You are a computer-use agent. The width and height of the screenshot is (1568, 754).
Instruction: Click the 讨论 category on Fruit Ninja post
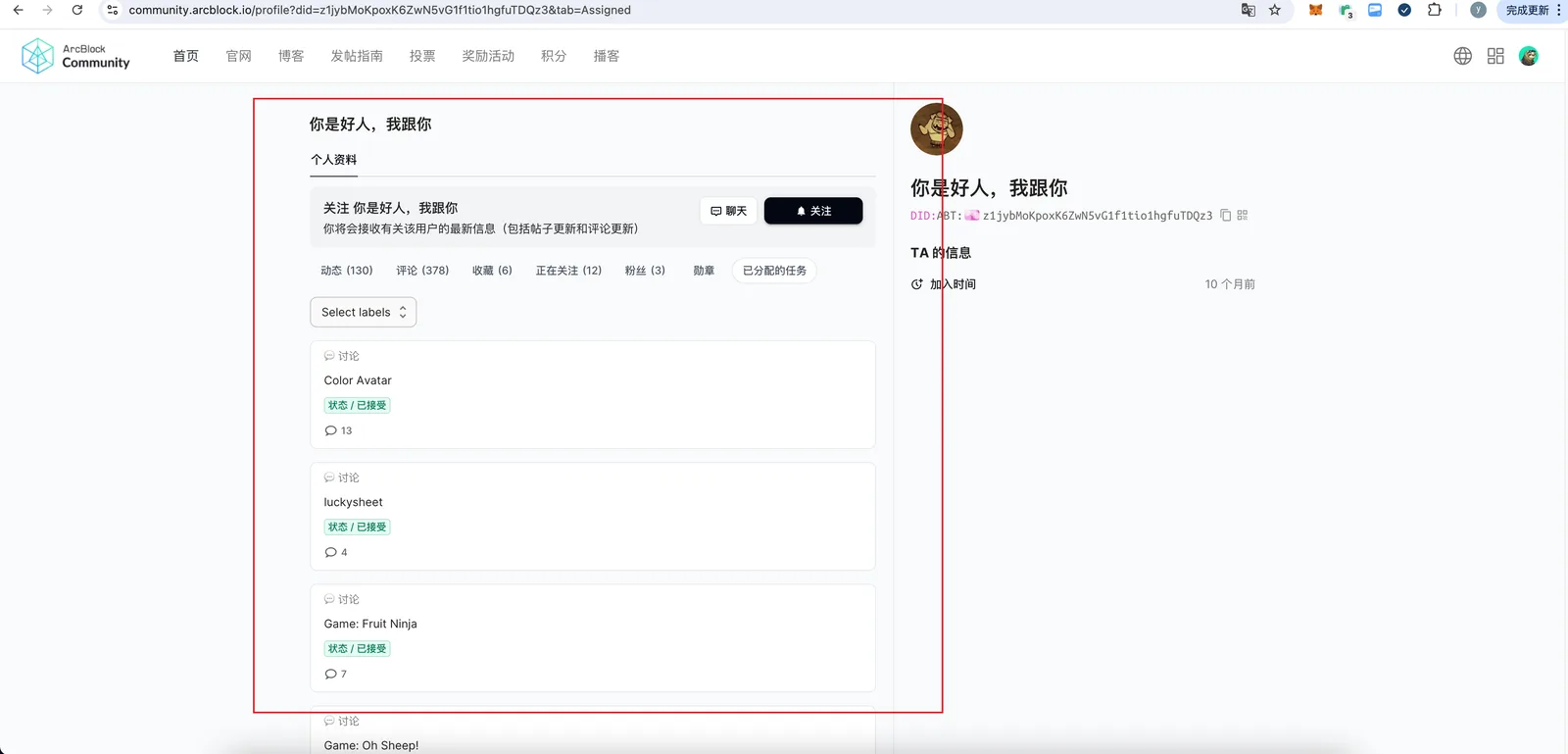(342, 599)
